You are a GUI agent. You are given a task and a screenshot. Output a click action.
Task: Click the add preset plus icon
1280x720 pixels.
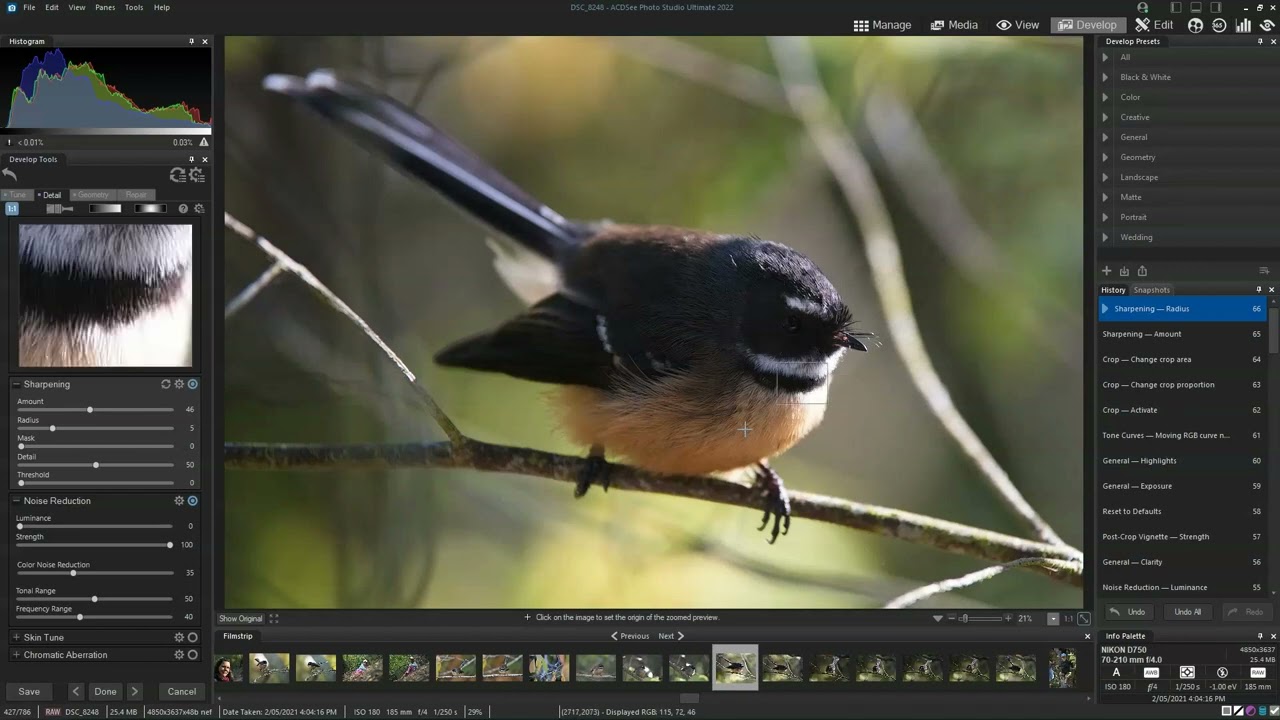[1106, 271]
